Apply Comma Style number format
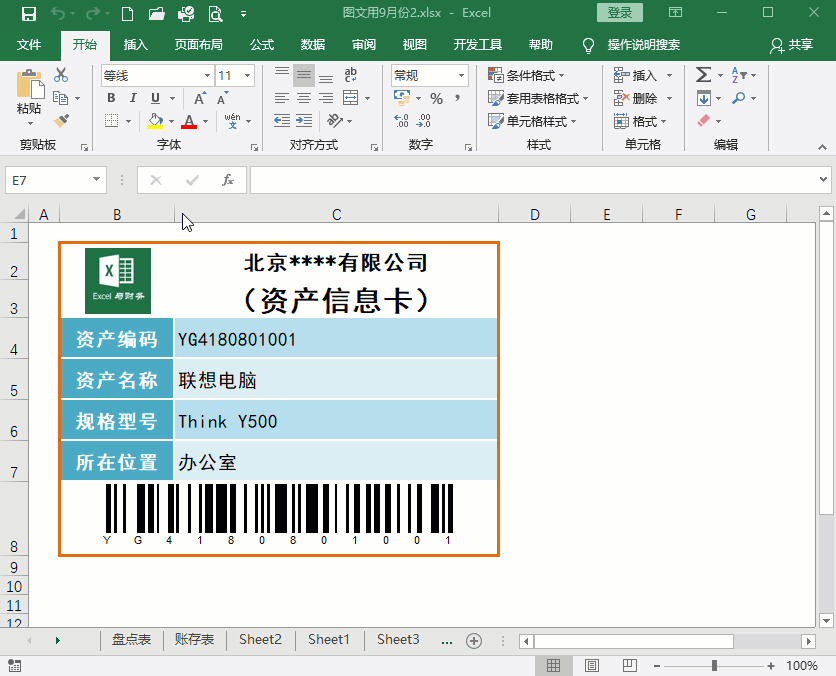 click(457, 99)
